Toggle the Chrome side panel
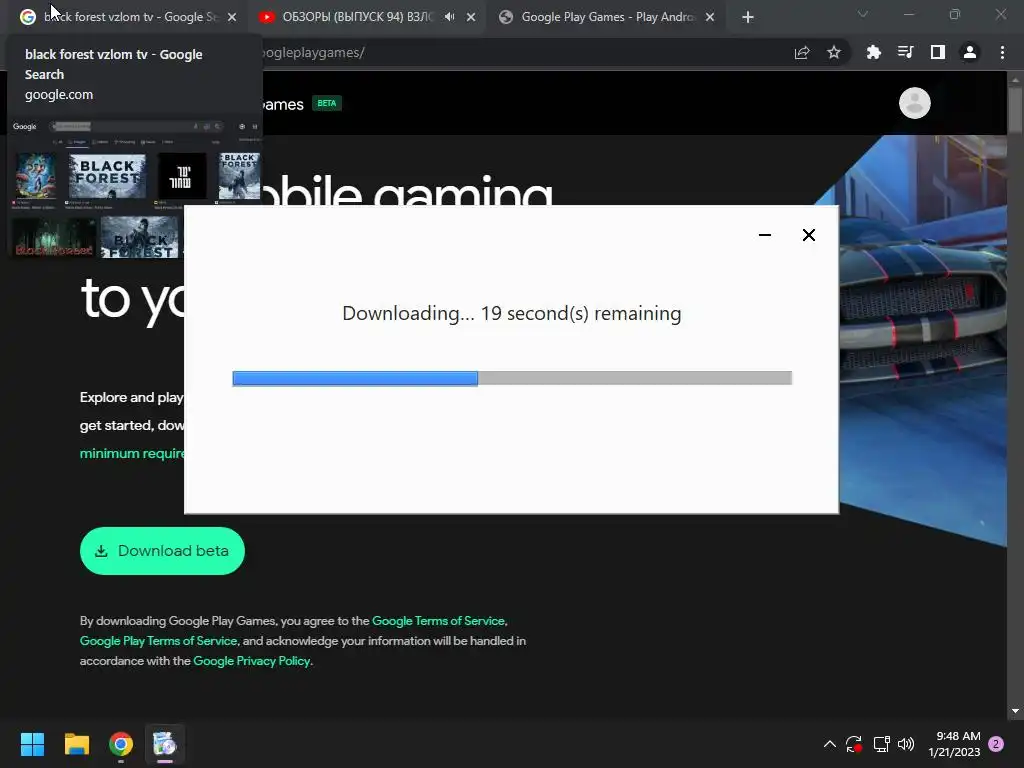1024x768 pixels. click(938, 52)
